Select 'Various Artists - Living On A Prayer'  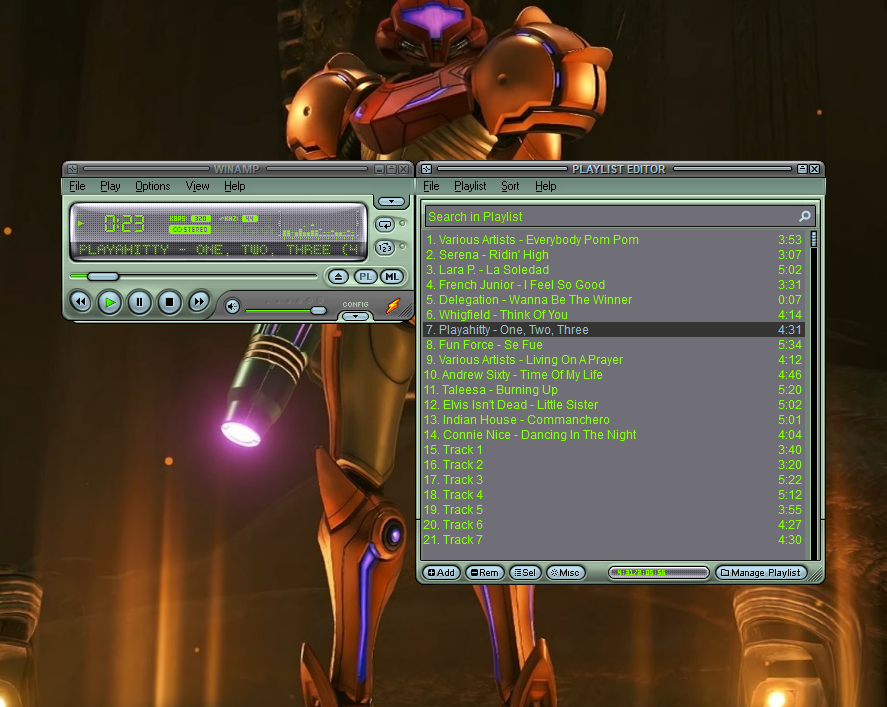(x=613, y=360)
